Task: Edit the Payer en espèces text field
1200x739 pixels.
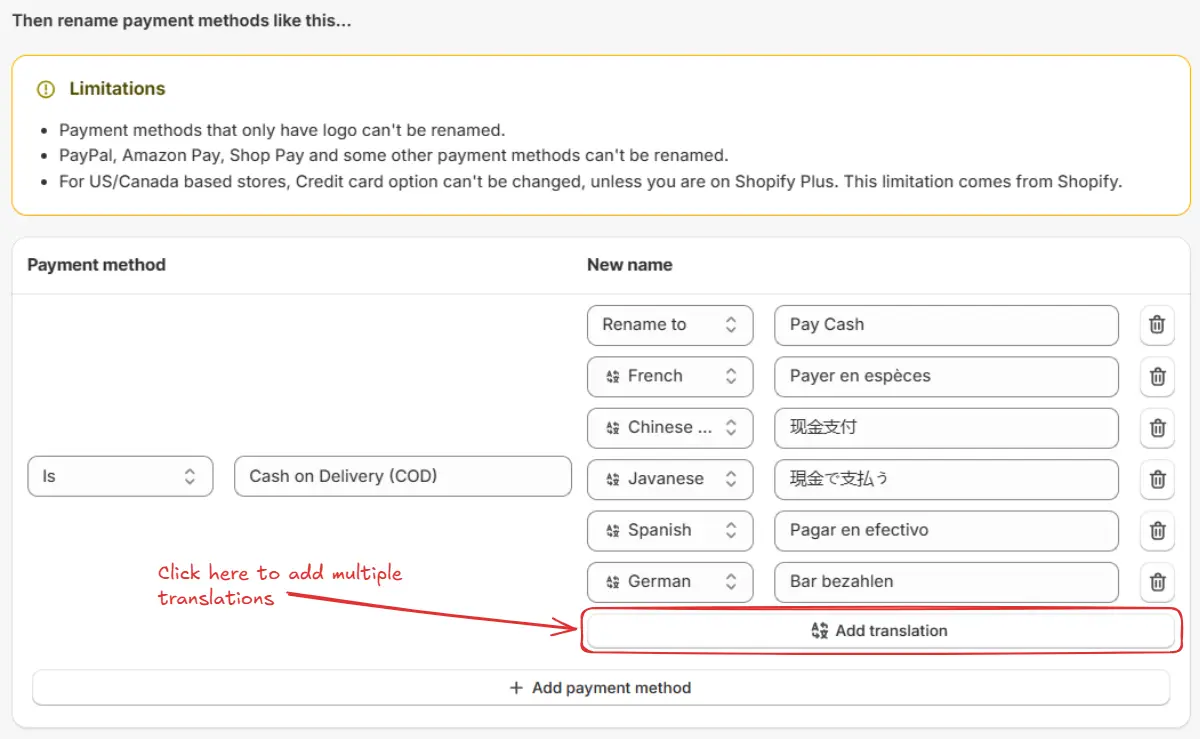Action: tap(946, 377)
